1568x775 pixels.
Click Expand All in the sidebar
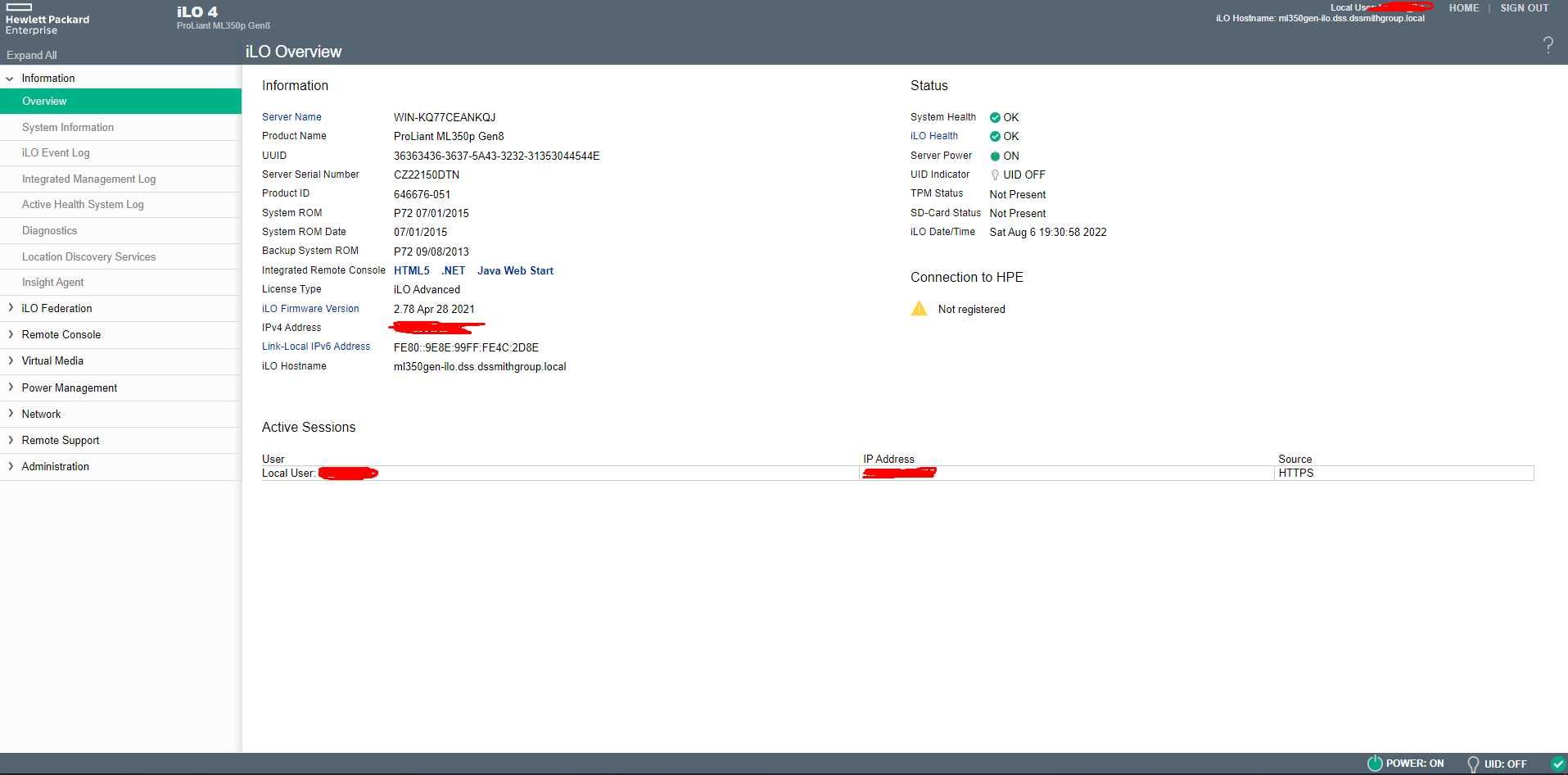click(31, 55)
